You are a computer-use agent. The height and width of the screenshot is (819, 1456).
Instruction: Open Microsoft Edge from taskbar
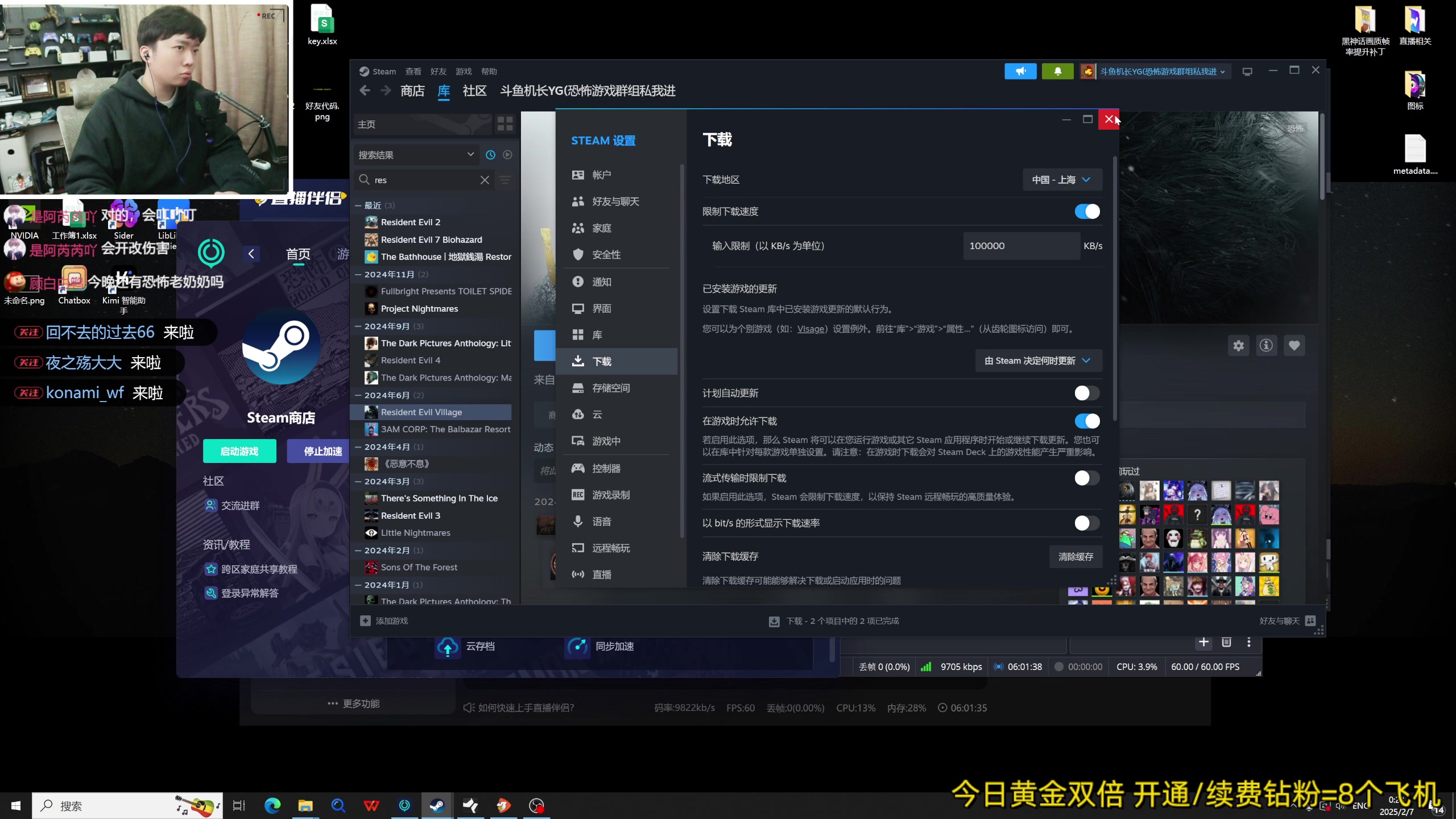[x=272, y=805]
